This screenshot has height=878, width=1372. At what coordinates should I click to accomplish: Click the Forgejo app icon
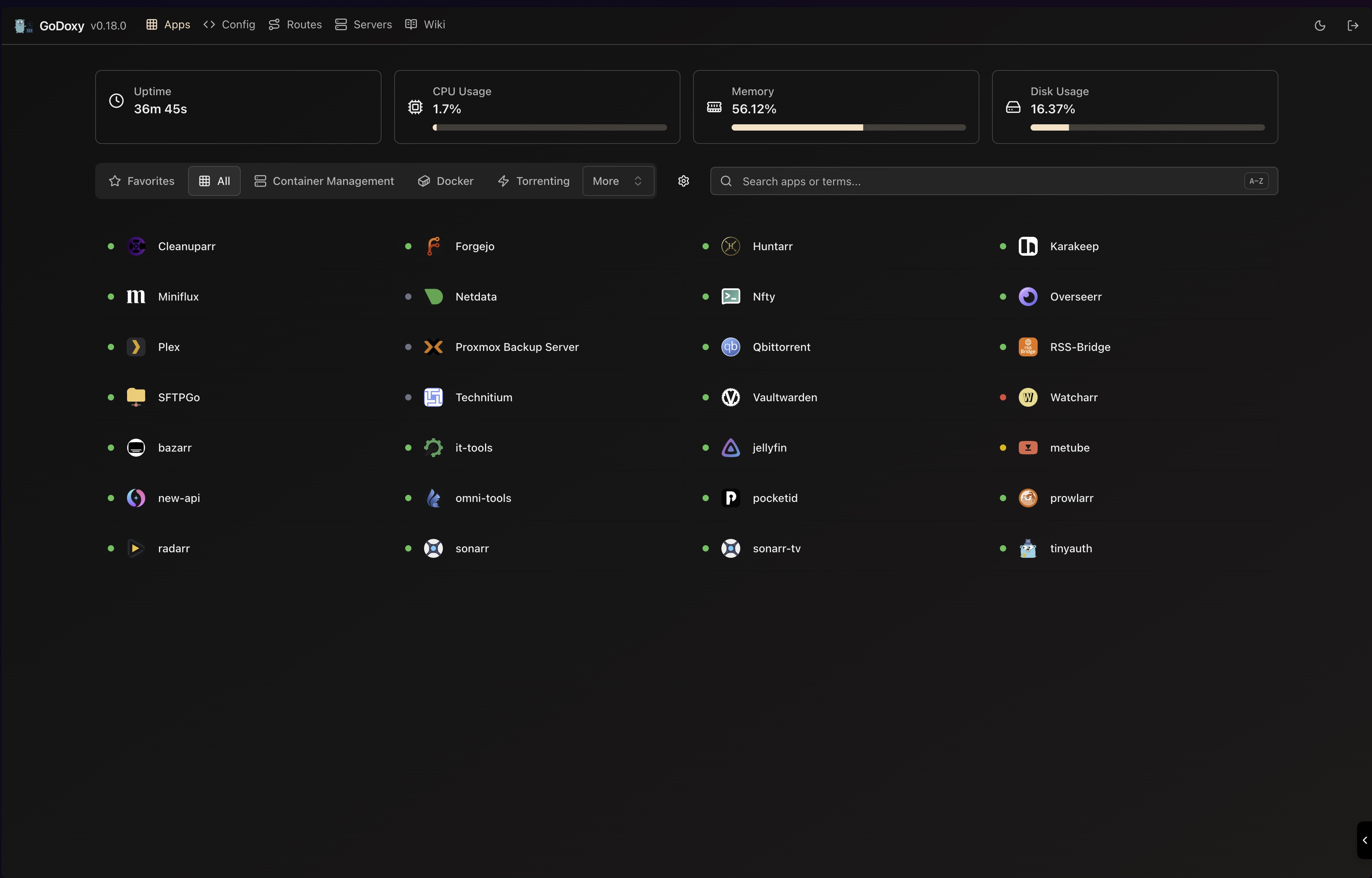tap(433, 246)
